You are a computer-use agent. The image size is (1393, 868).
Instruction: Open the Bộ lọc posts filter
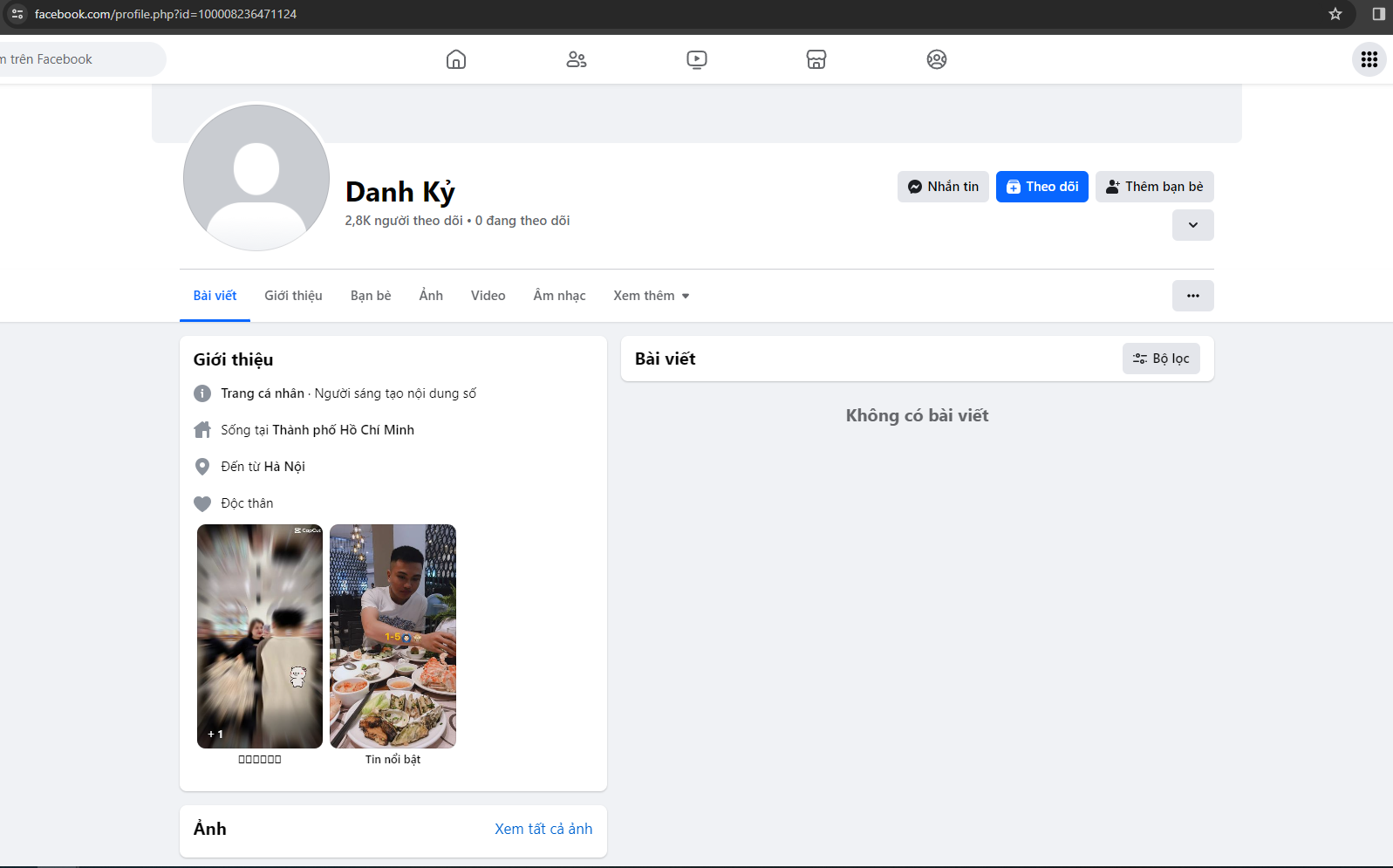(x=1160, y=359)
